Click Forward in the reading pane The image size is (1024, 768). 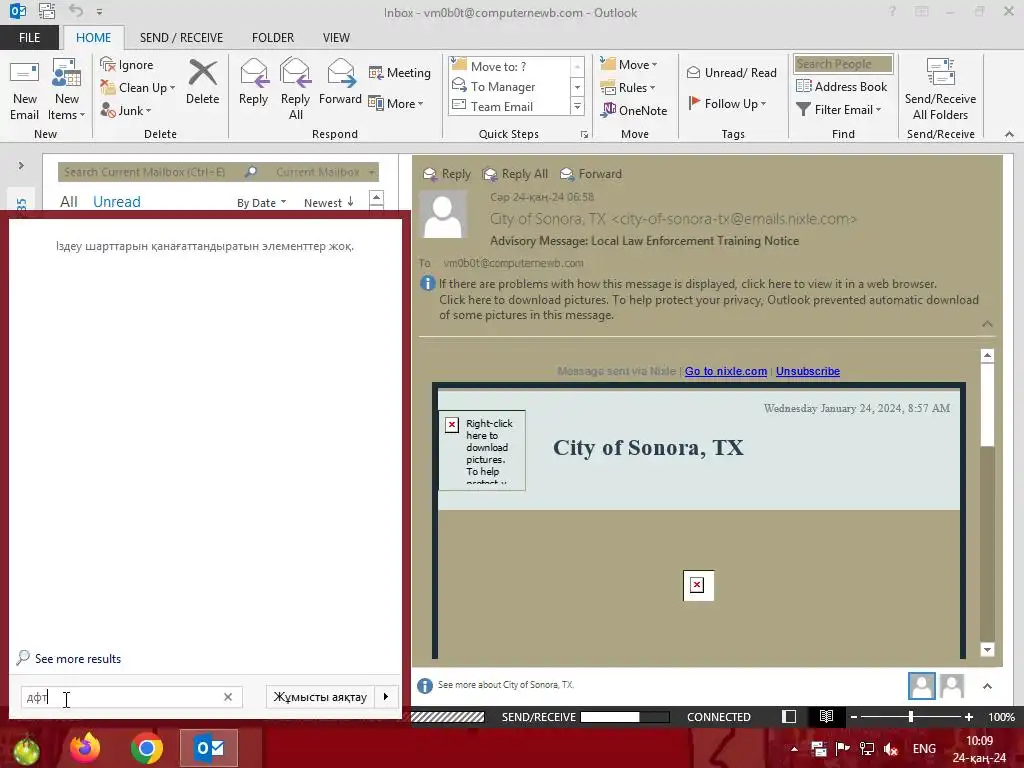[591, 174]
